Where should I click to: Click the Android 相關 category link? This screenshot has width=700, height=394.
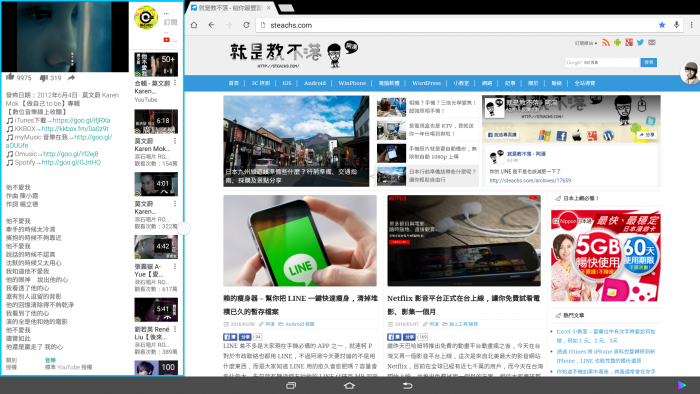300,324
